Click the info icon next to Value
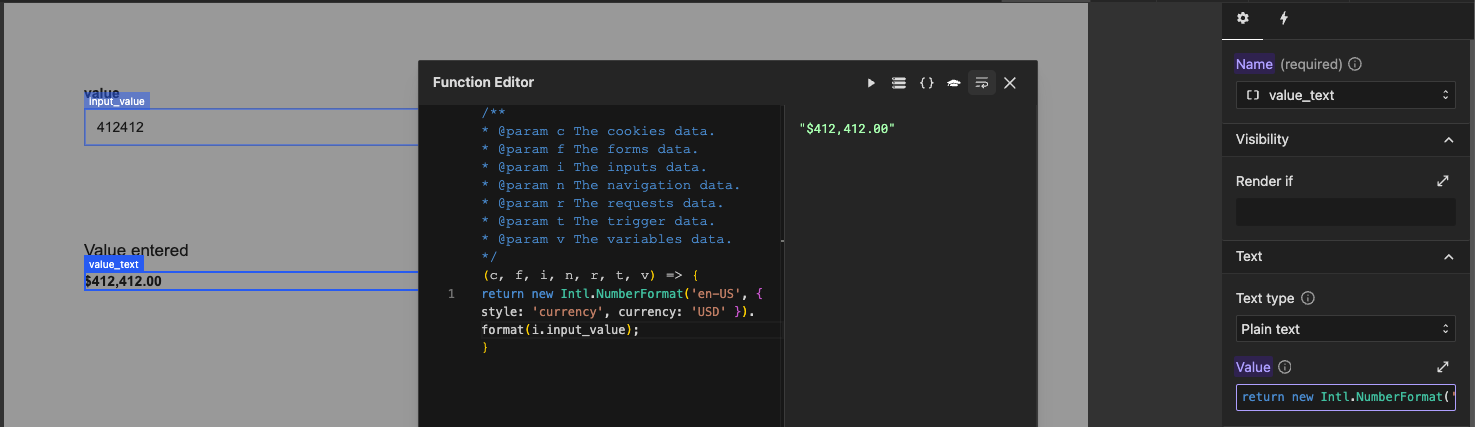 (1286, 367)
